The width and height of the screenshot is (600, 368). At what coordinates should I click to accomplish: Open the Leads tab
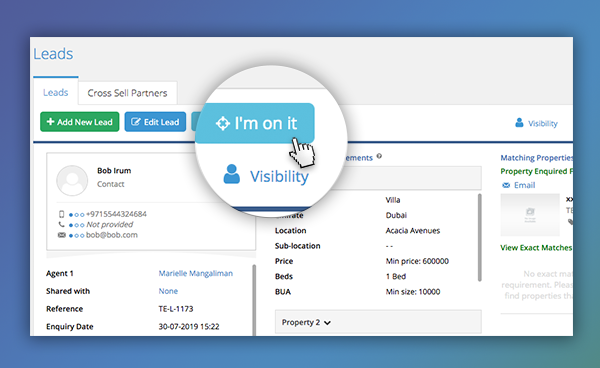[x=55, y=92]
